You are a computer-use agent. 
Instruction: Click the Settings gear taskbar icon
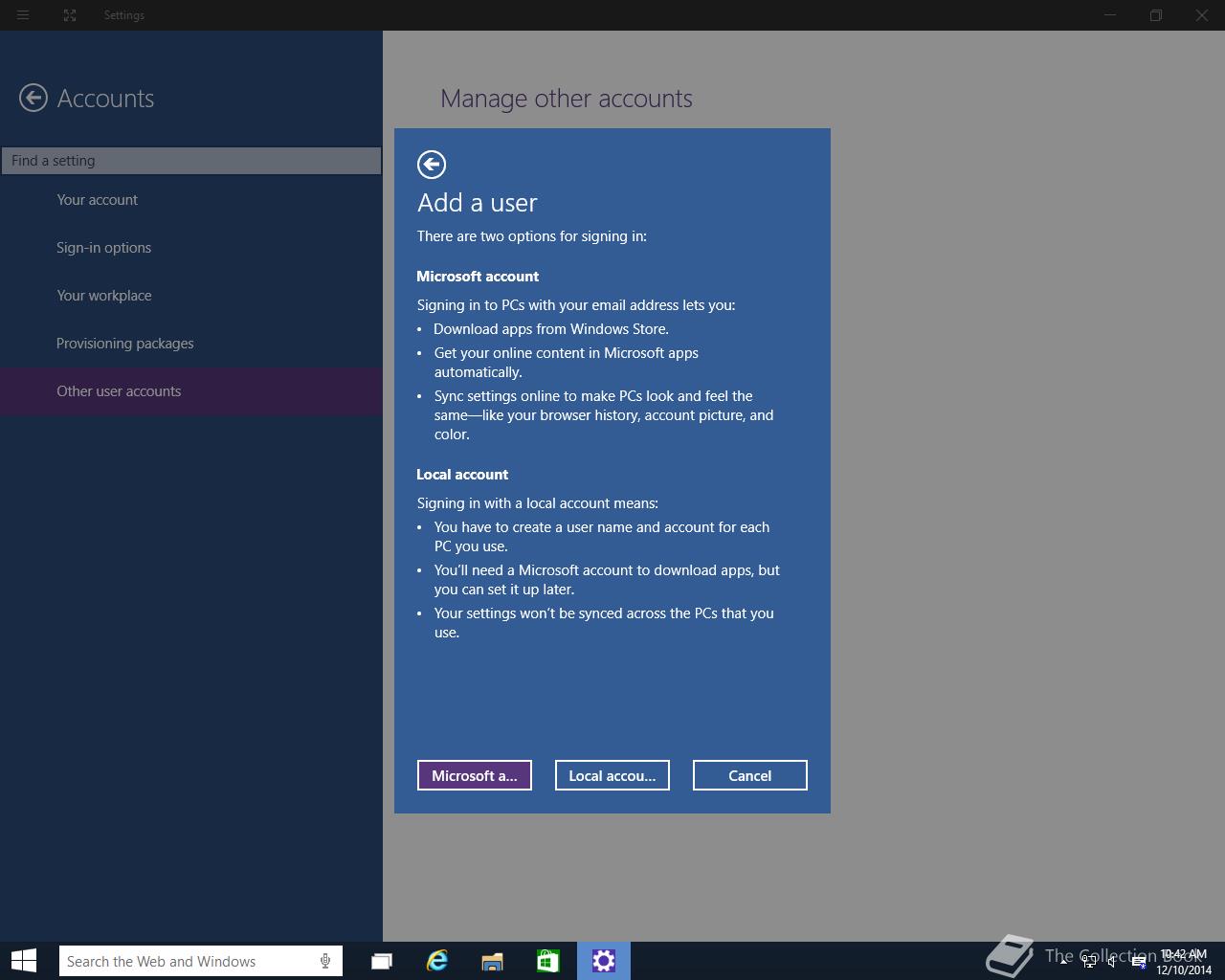604,961
